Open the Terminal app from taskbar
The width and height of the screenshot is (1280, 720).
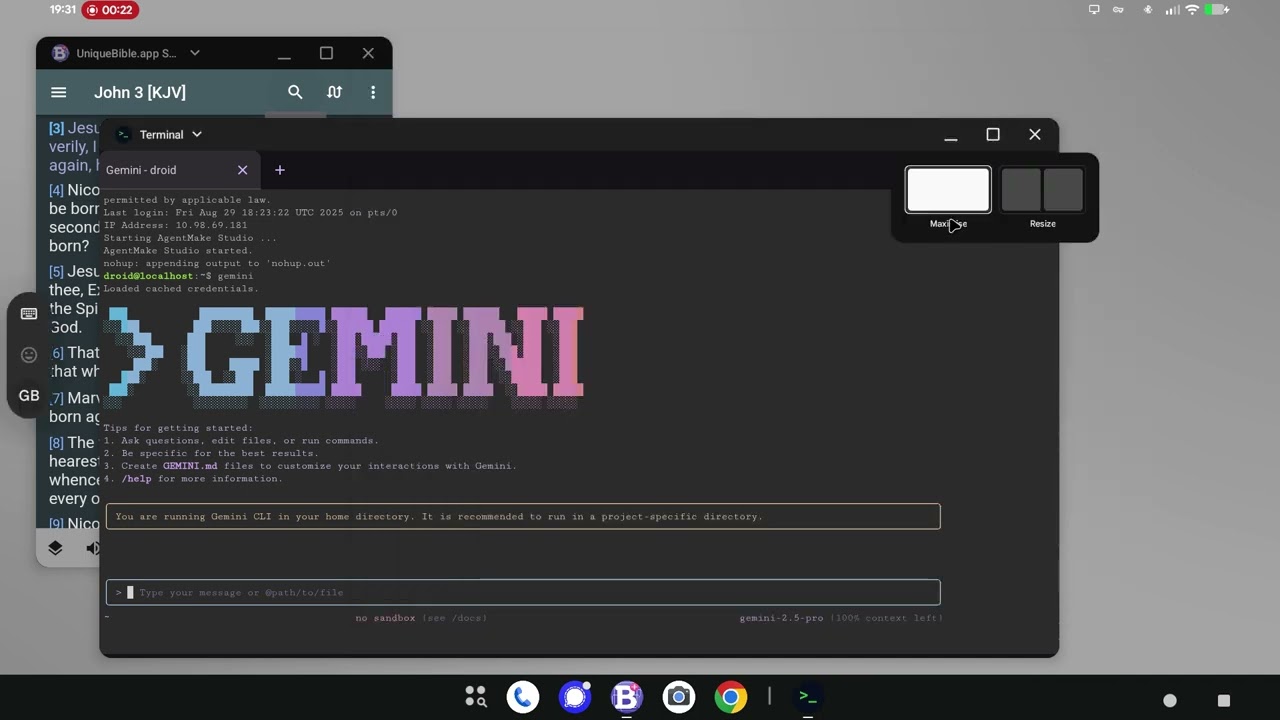click(807, 697)
